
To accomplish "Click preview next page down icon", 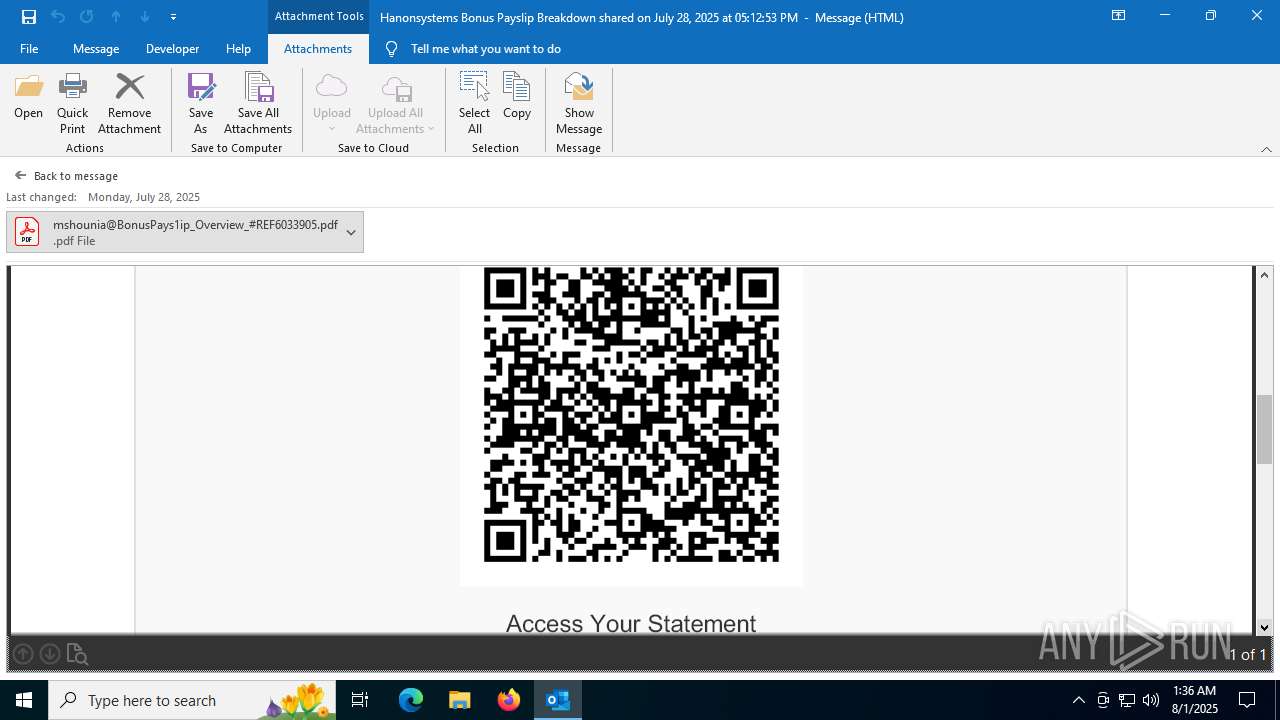I will [50, 654].
